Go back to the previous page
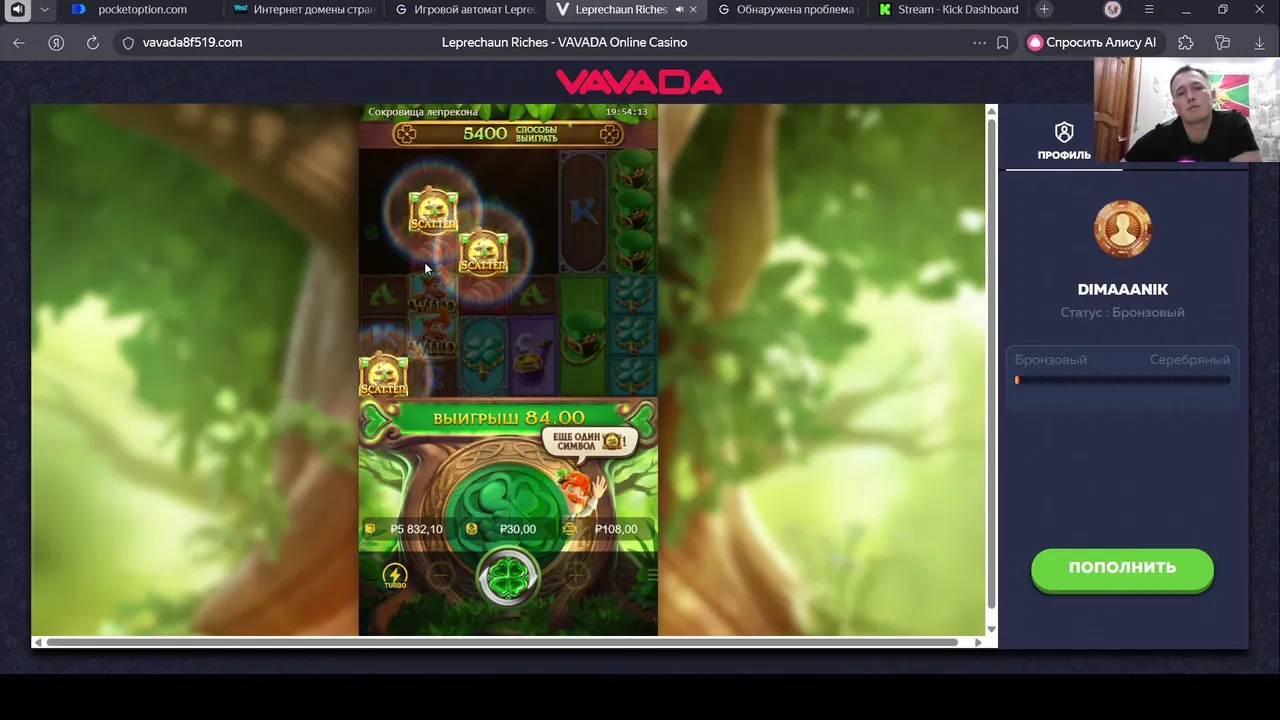 [x=18, y=43]
